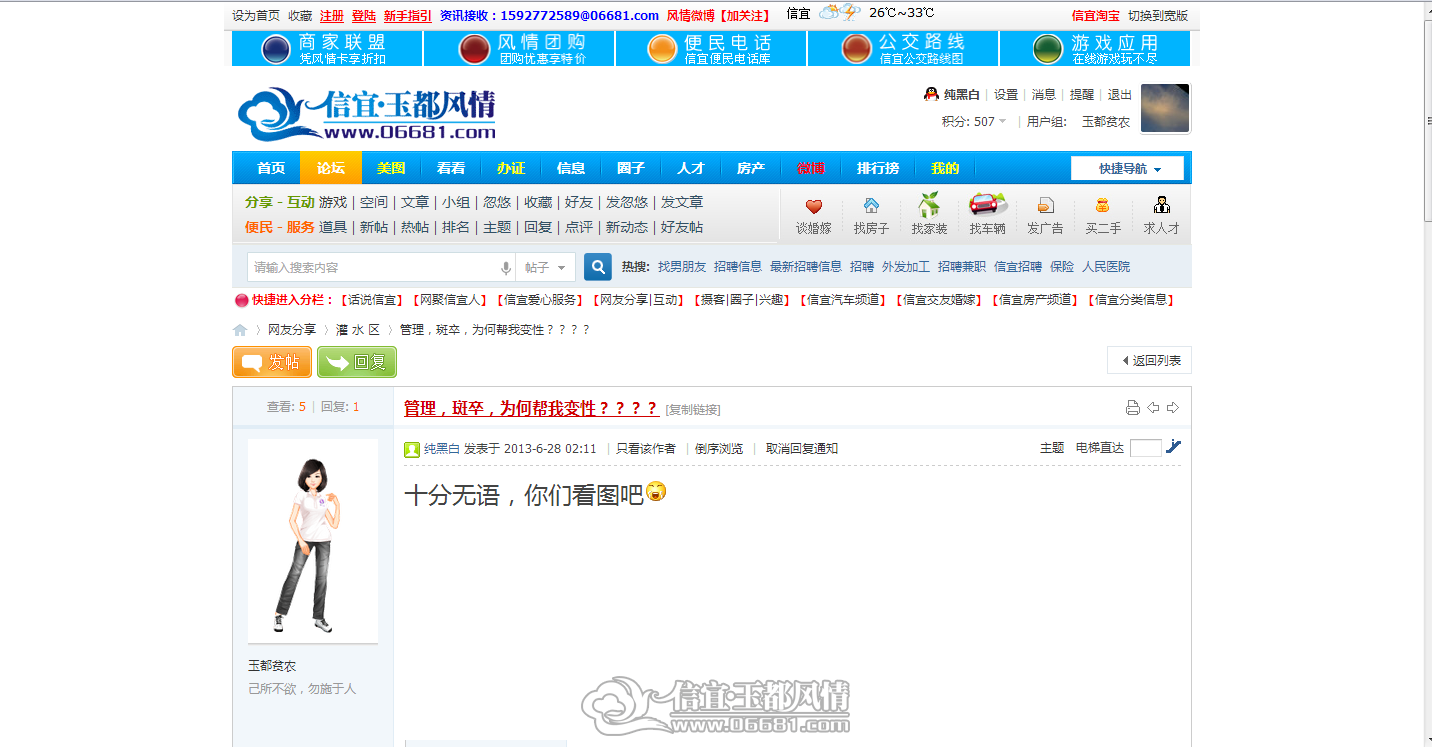Click the 复制链接 link
The height and width of the screenshot is (747, 1432).
[693, 410]
